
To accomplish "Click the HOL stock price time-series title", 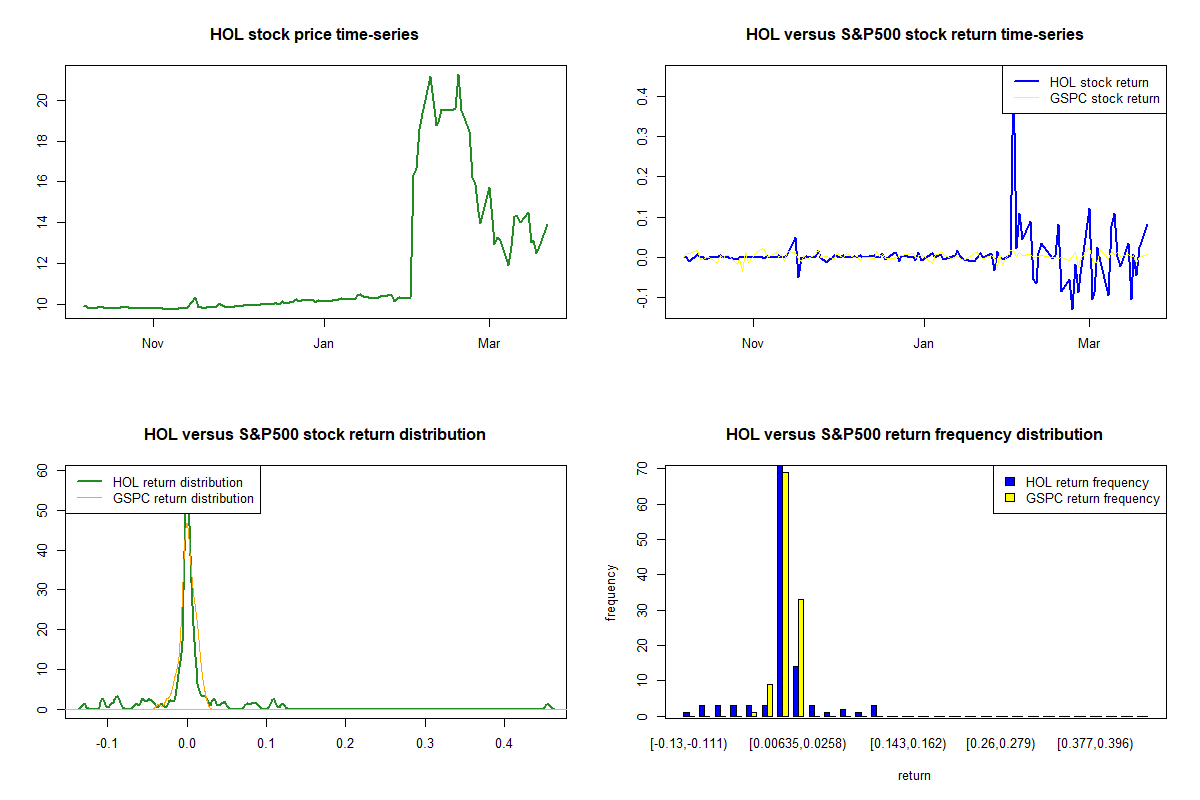I will tap(314, 35).
